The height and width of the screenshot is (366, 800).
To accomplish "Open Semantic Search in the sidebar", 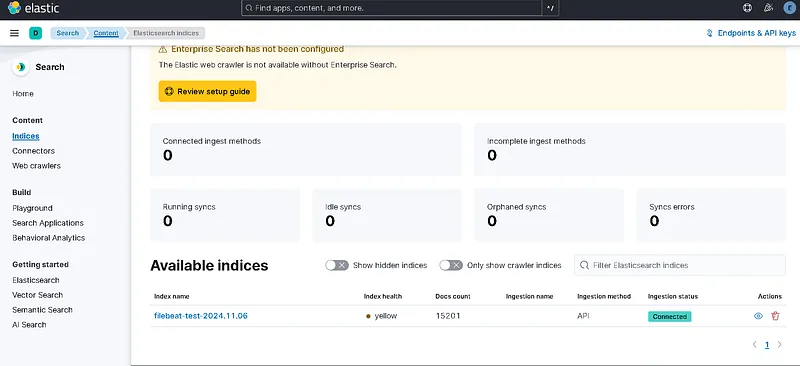I will [42, 310].
